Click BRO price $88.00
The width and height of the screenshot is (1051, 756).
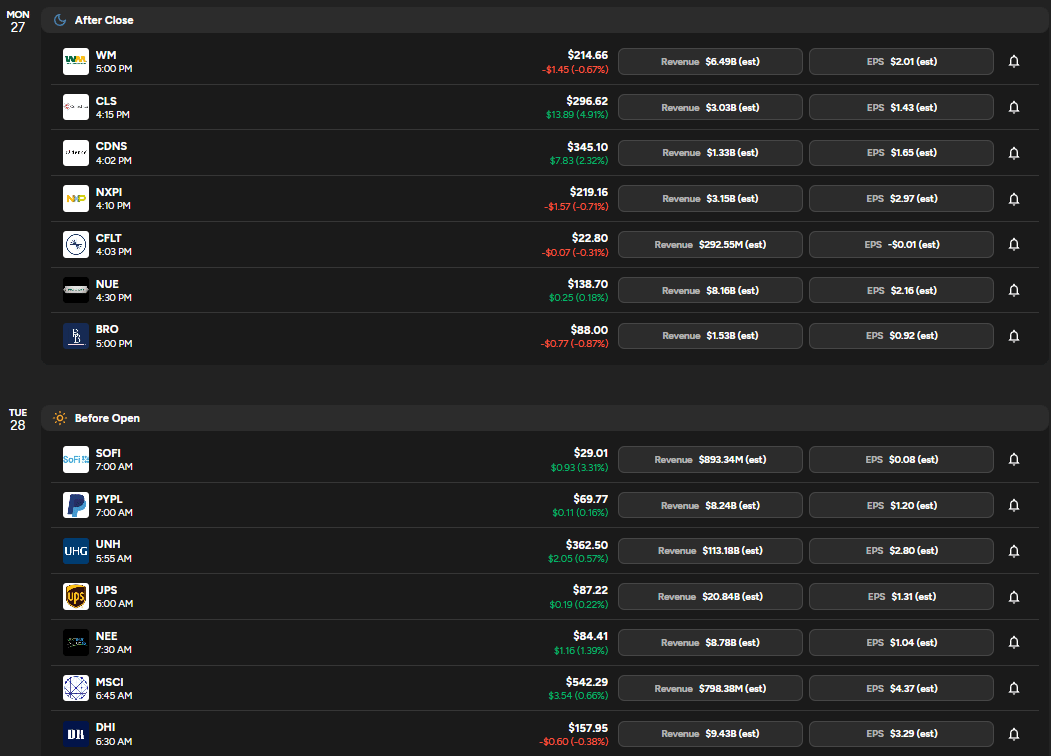pos(589,330)
